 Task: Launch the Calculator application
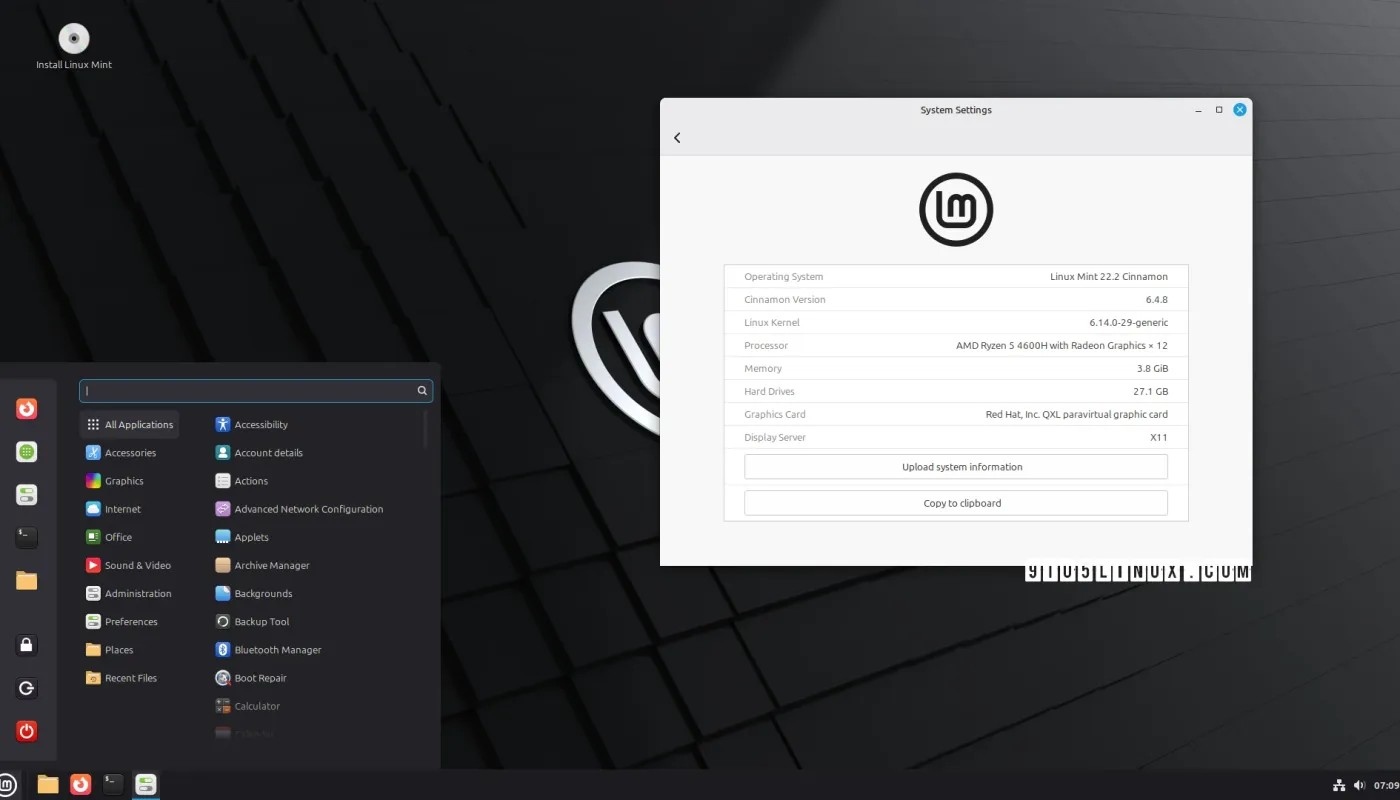[258, 705]
